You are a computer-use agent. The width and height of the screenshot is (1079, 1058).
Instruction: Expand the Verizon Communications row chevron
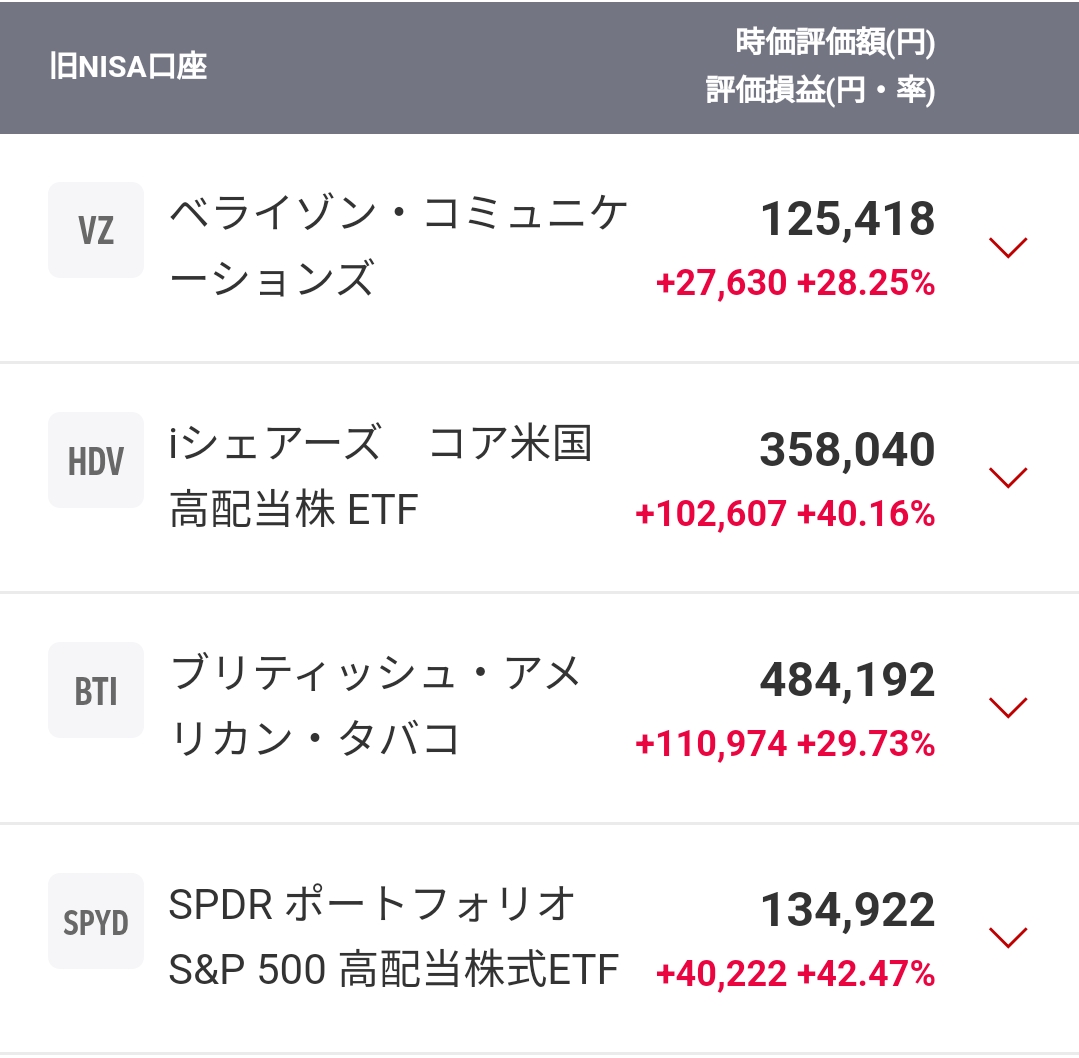1007,247
